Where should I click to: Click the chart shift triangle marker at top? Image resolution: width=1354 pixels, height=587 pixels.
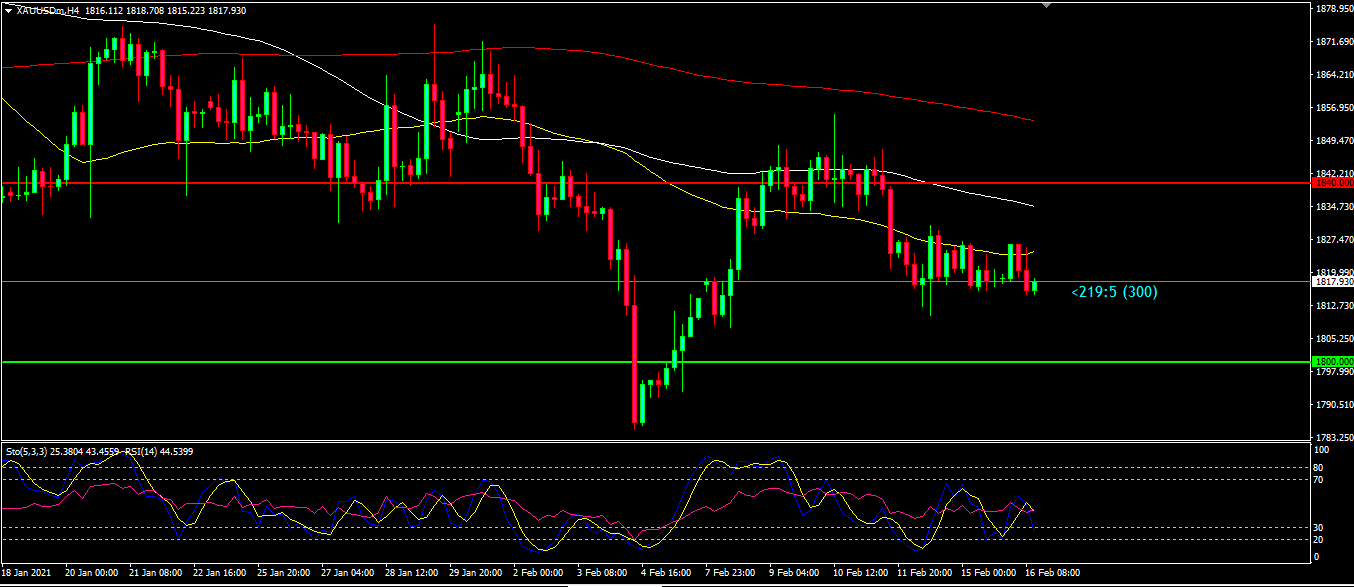(1047, 5)
